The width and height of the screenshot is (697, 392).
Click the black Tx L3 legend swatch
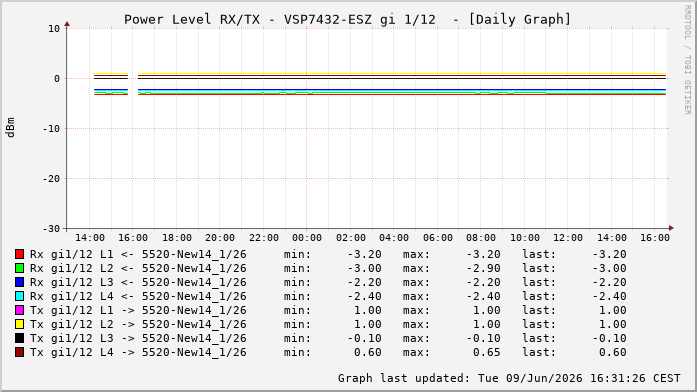pos(19,338)
